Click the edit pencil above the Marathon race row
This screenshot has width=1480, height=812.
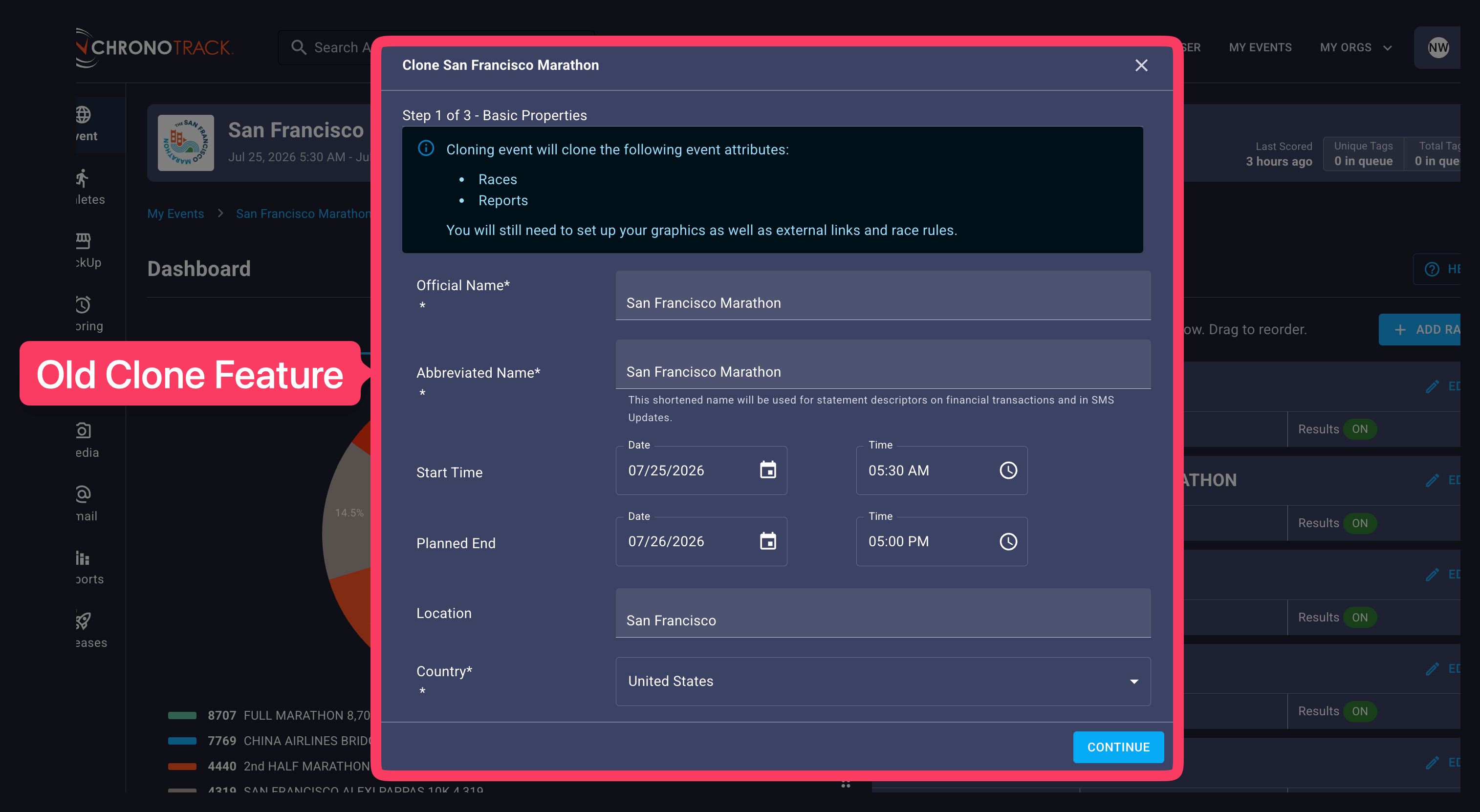tap(1432, 386)
